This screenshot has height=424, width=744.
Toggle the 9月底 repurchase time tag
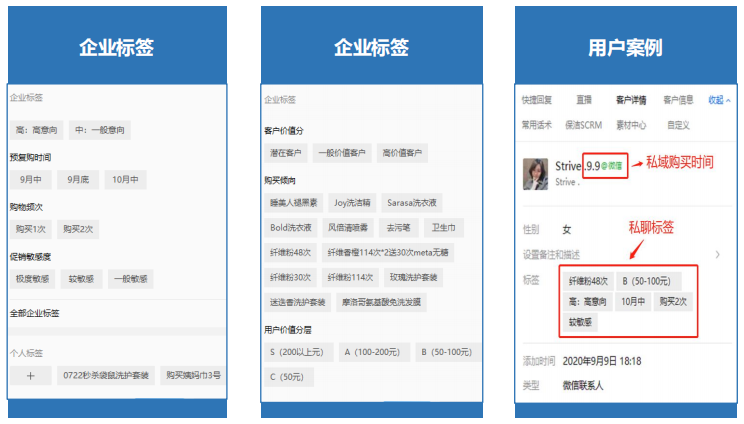[x=79, y=180]
